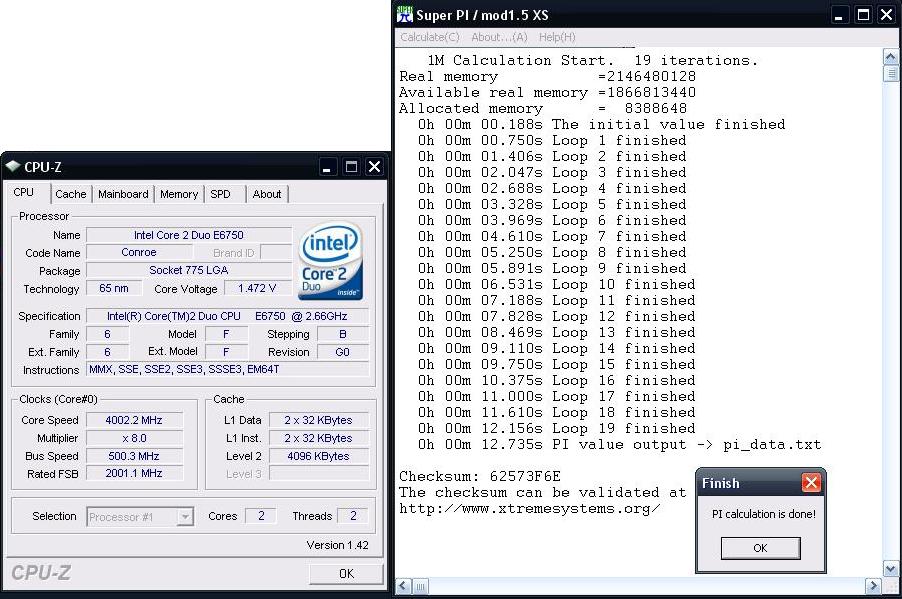Click the PI value output pi_data.txt line
This screenshot has width=902, height=599.
(620, 445)
